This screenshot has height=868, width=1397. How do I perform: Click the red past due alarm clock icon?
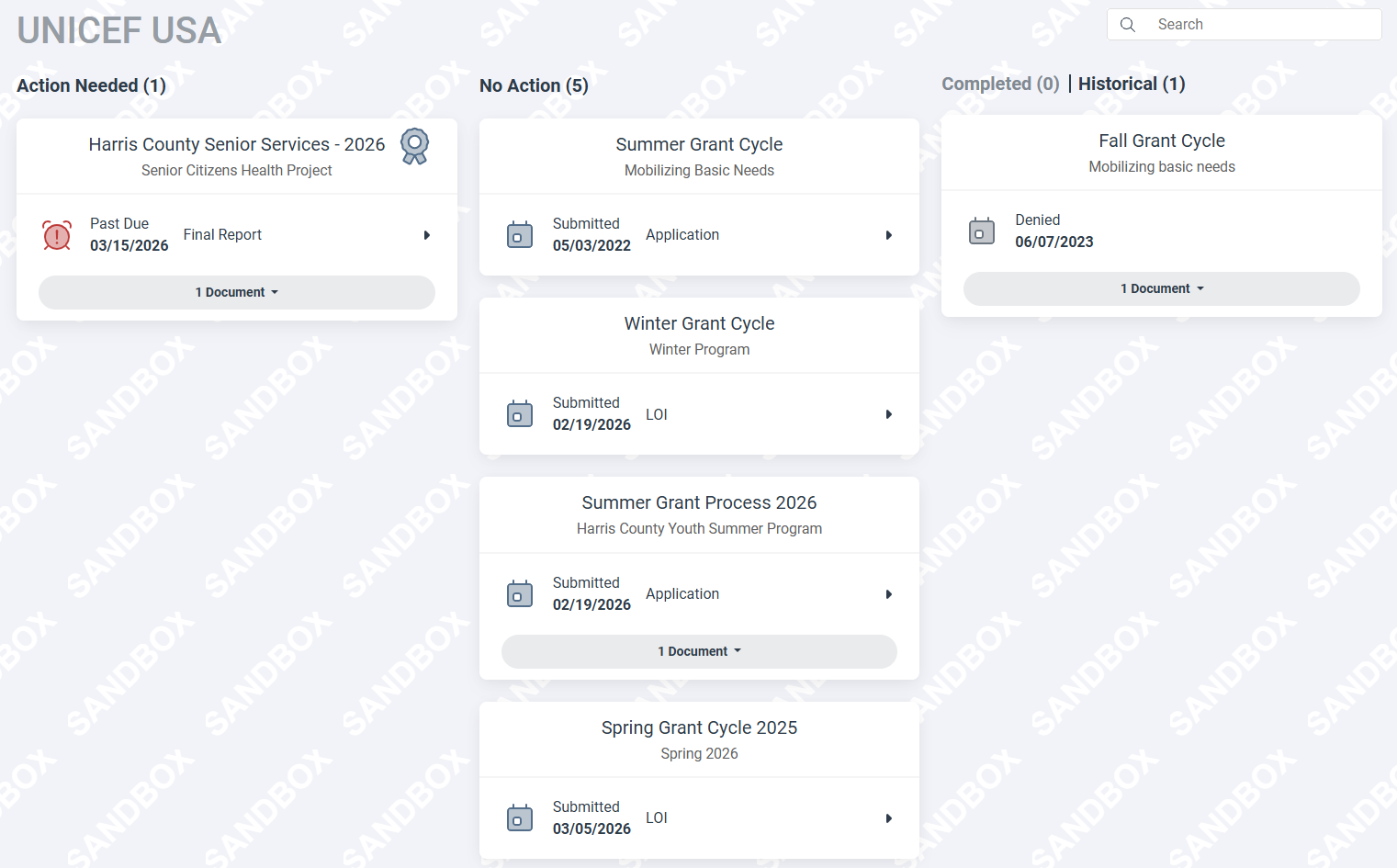point(57,236)
